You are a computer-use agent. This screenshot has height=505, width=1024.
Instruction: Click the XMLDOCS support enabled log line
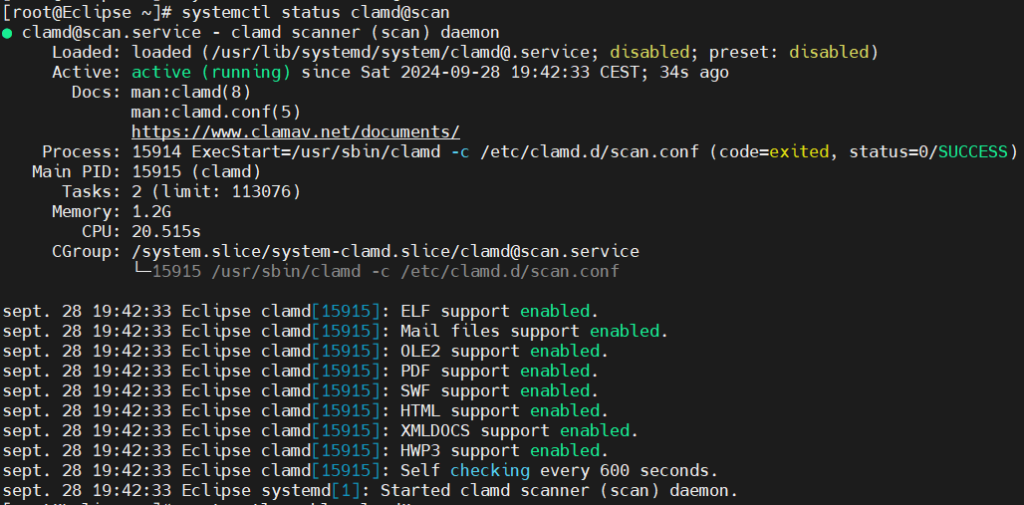[x=320, y=431]
